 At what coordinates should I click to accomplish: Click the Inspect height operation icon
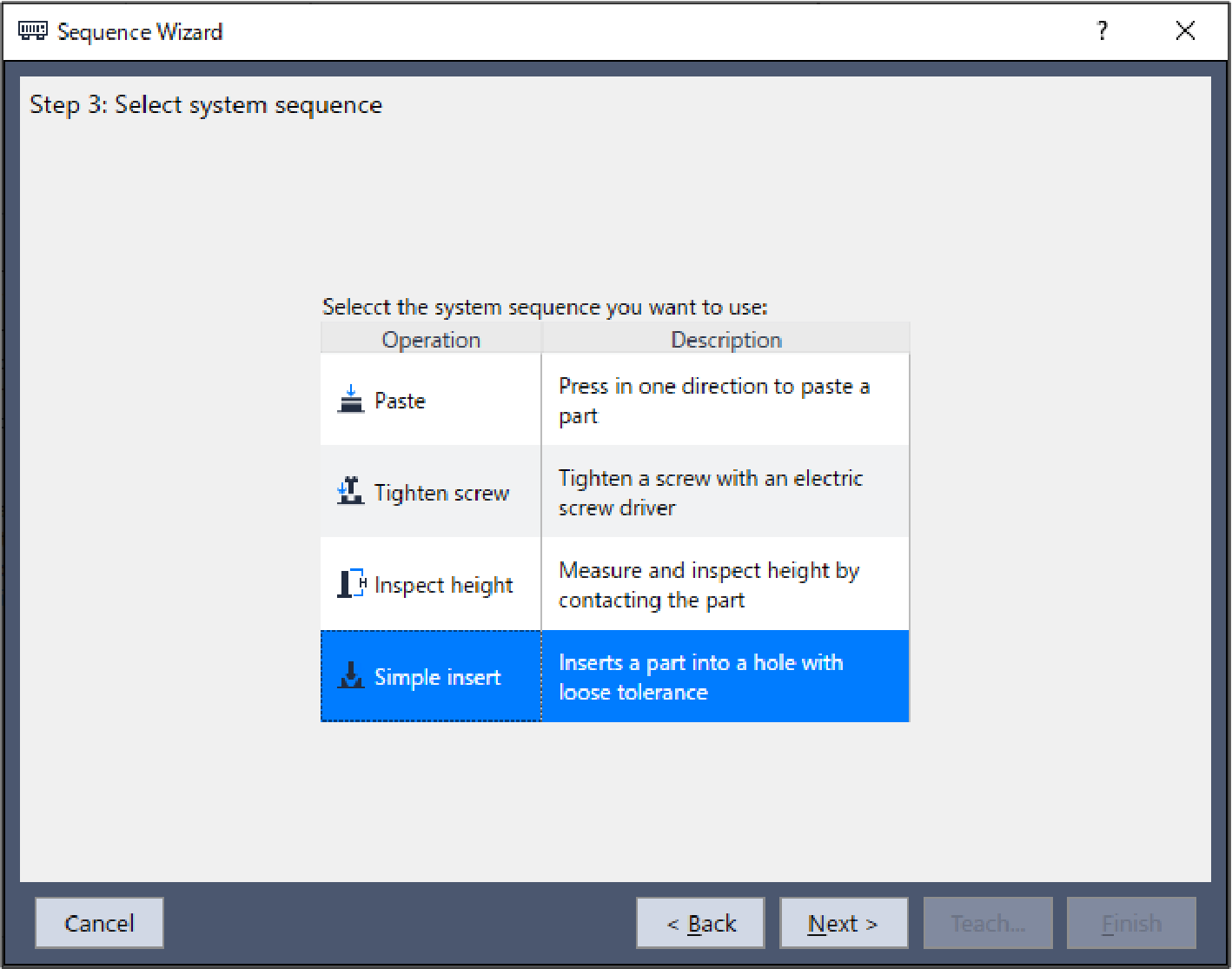point(351,584)
